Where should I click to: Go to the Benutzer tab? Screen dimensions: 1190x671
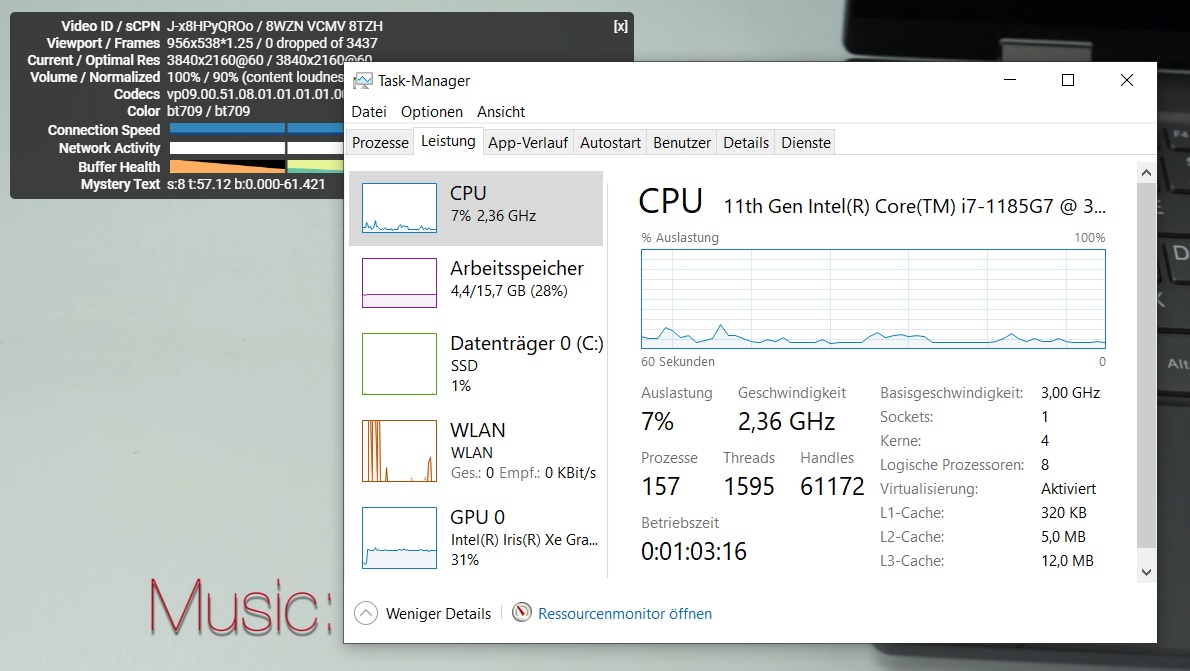pos(682,143)
